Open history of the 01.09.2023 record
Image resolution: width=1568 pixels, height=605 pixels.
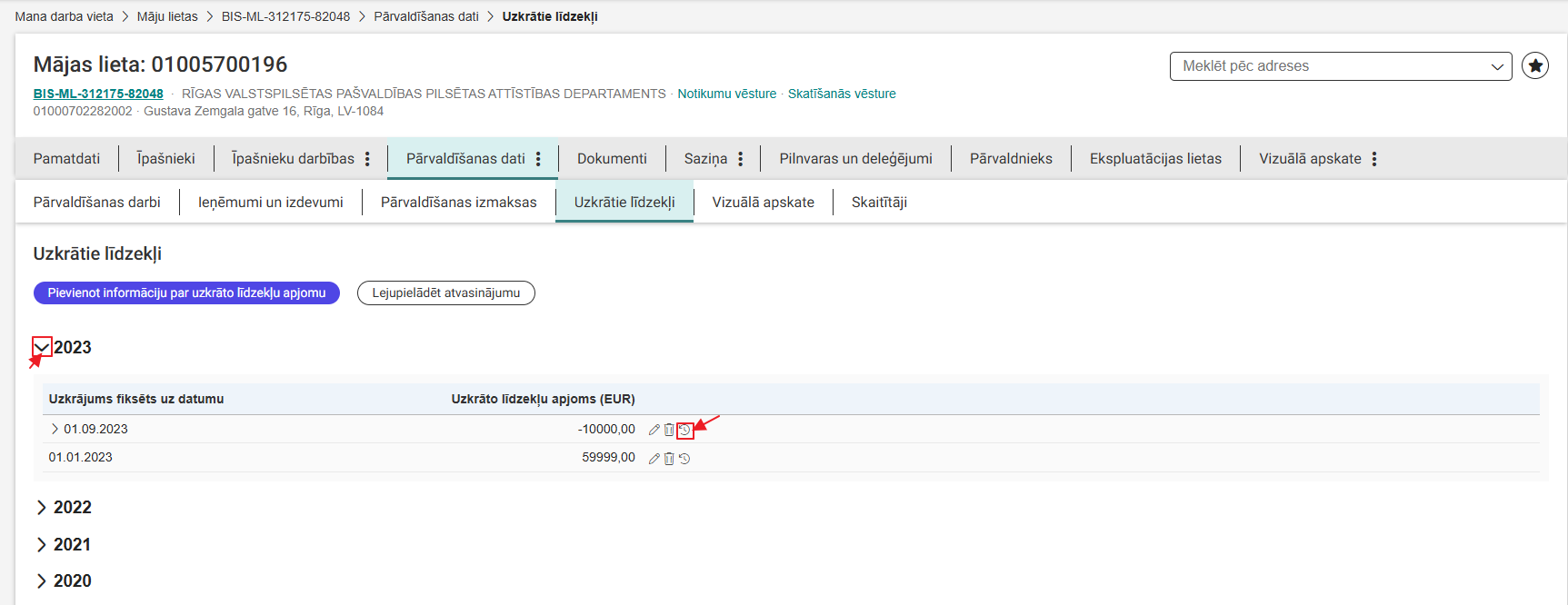[x=684, y=431]
